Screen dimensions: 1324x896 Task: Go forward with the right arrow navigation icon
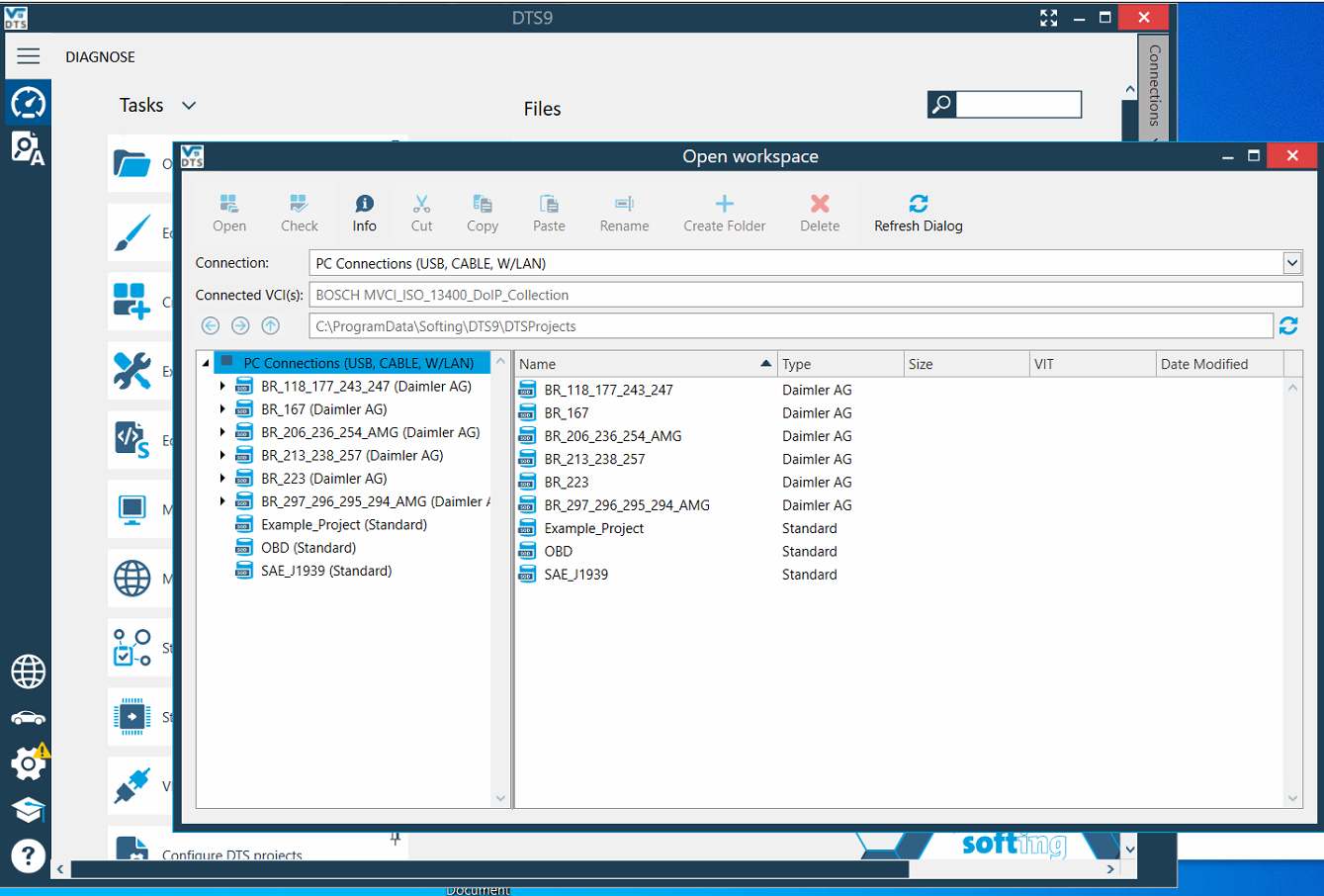tap(240, 325)
